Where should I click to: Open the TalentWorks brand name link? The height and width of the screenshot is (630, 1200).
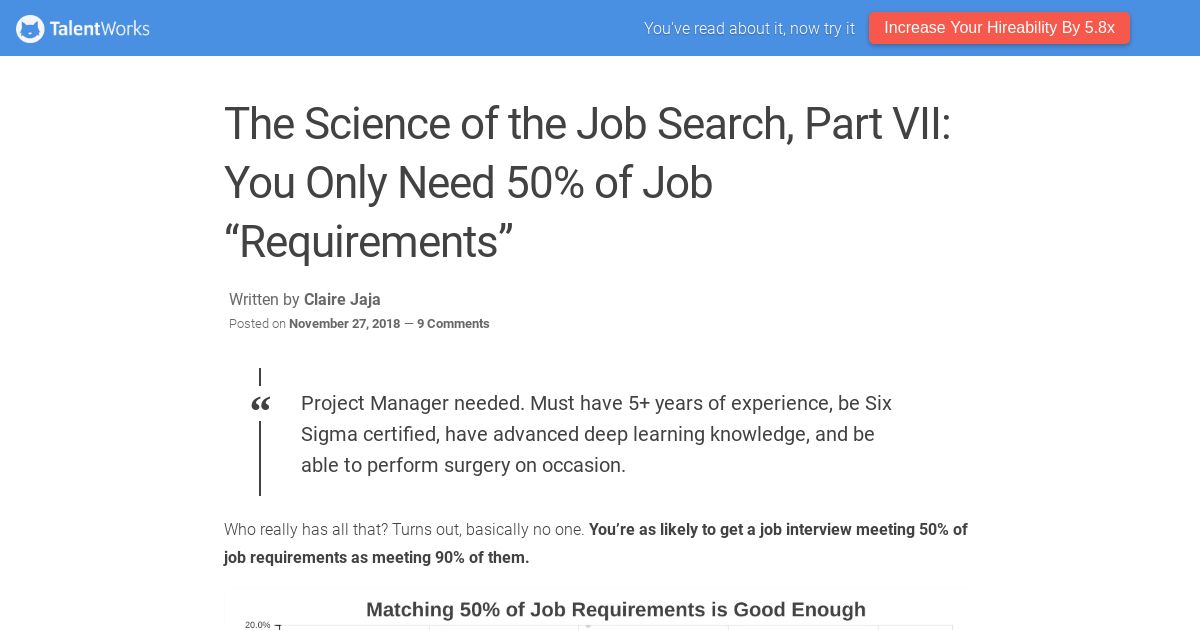[99, 28]
